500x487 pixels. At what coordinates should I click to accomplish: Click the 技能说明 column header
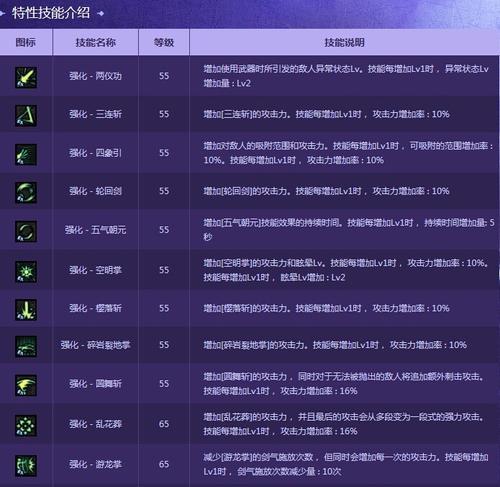(x=344, y=42)
